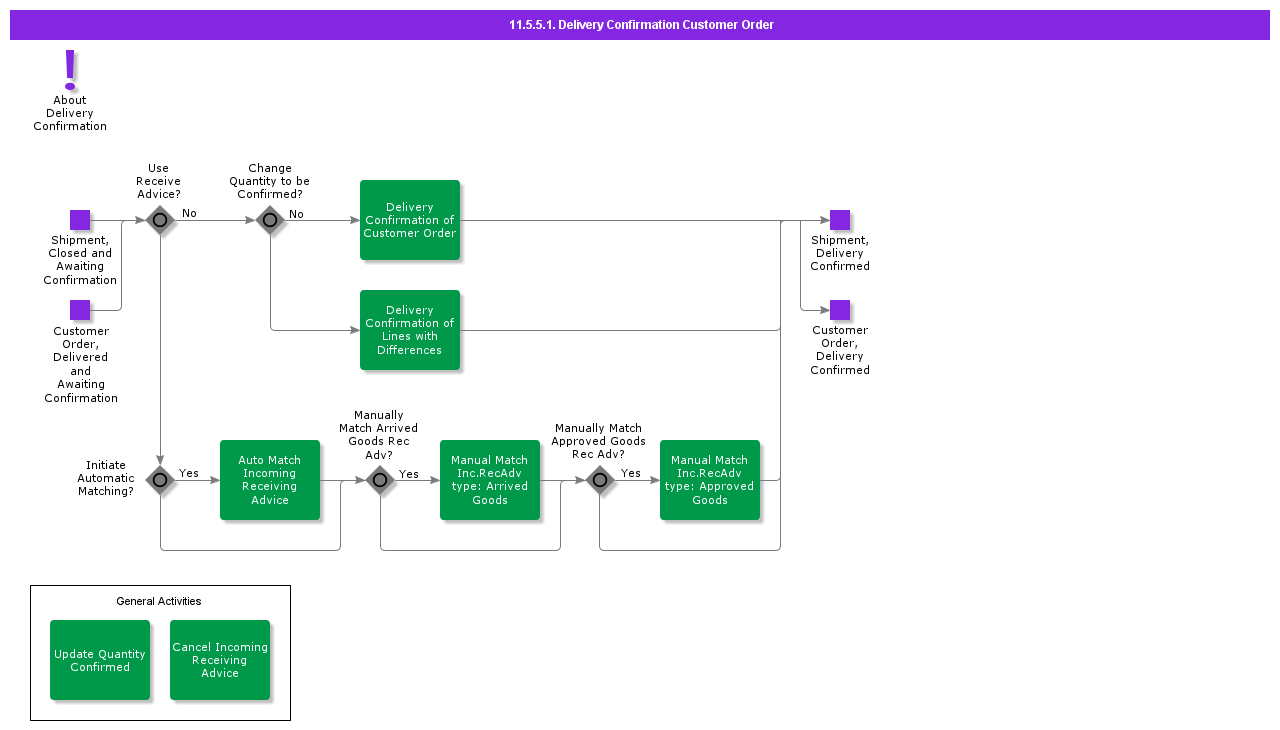Viewport: 1280px width, 730px height.
Task: Click the purple 'Shipment, Closed and Awaiting Confirmation' event square
Action: click(80, 220)
